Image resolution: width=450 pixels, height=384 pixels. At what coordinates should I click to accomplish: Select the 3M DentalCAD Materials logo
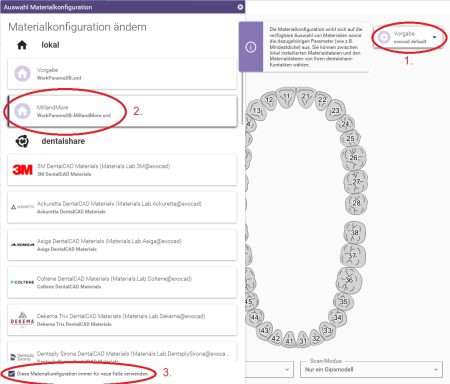point(22,170)
